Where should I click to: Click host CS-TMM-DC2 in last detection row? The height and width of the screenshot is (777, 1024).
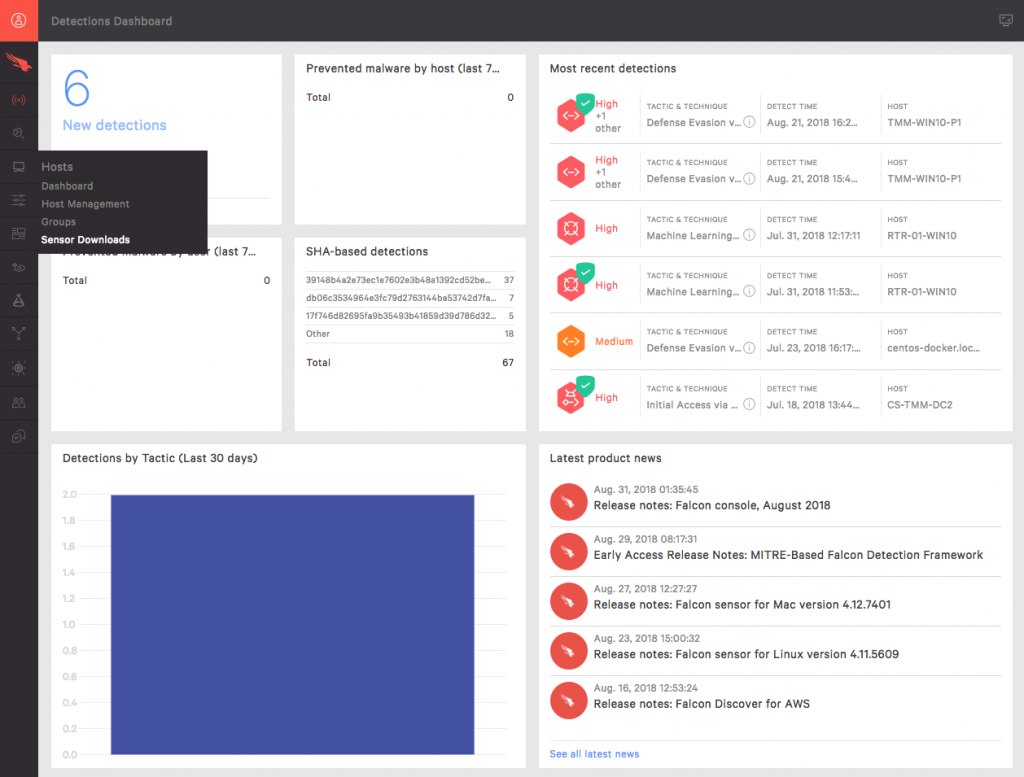[x=920, y=405]
